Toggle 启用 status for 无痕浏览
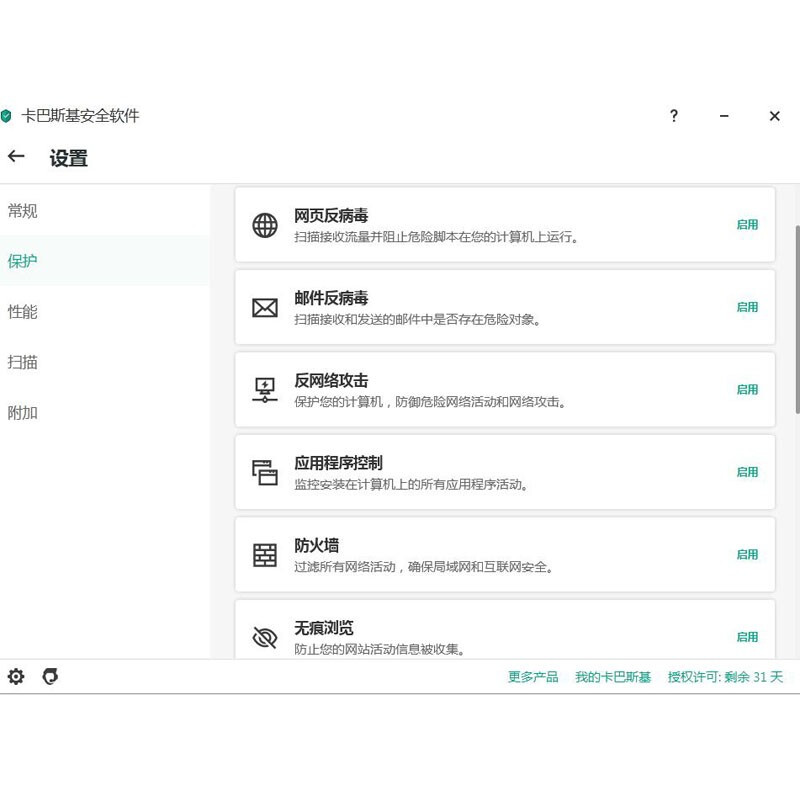The image size is (800, 800). click(x=747, y=637)
